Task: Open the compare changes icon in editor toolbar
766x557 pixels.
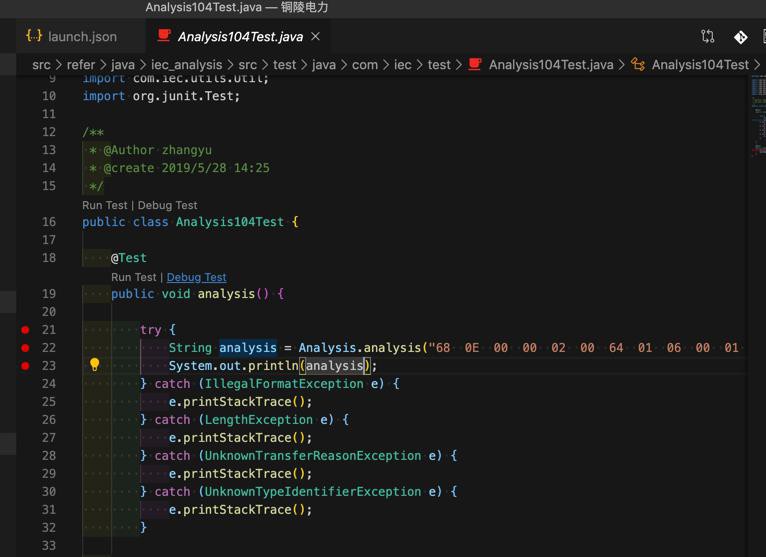Action: 707,37
